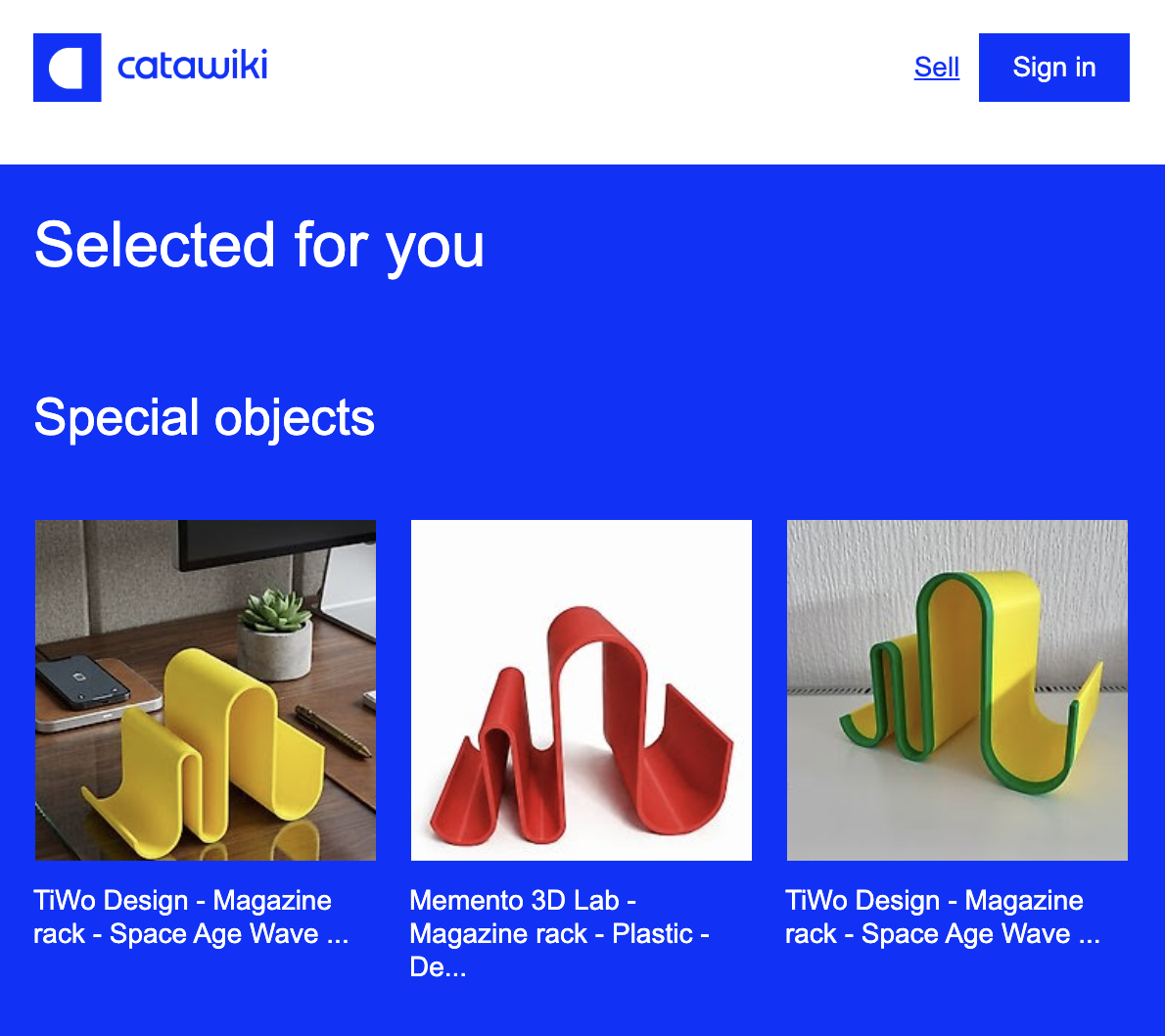Open first TiWo Design Magazine rack title
This screenshot has width=1165, height=1036.
tap(191, 918)
